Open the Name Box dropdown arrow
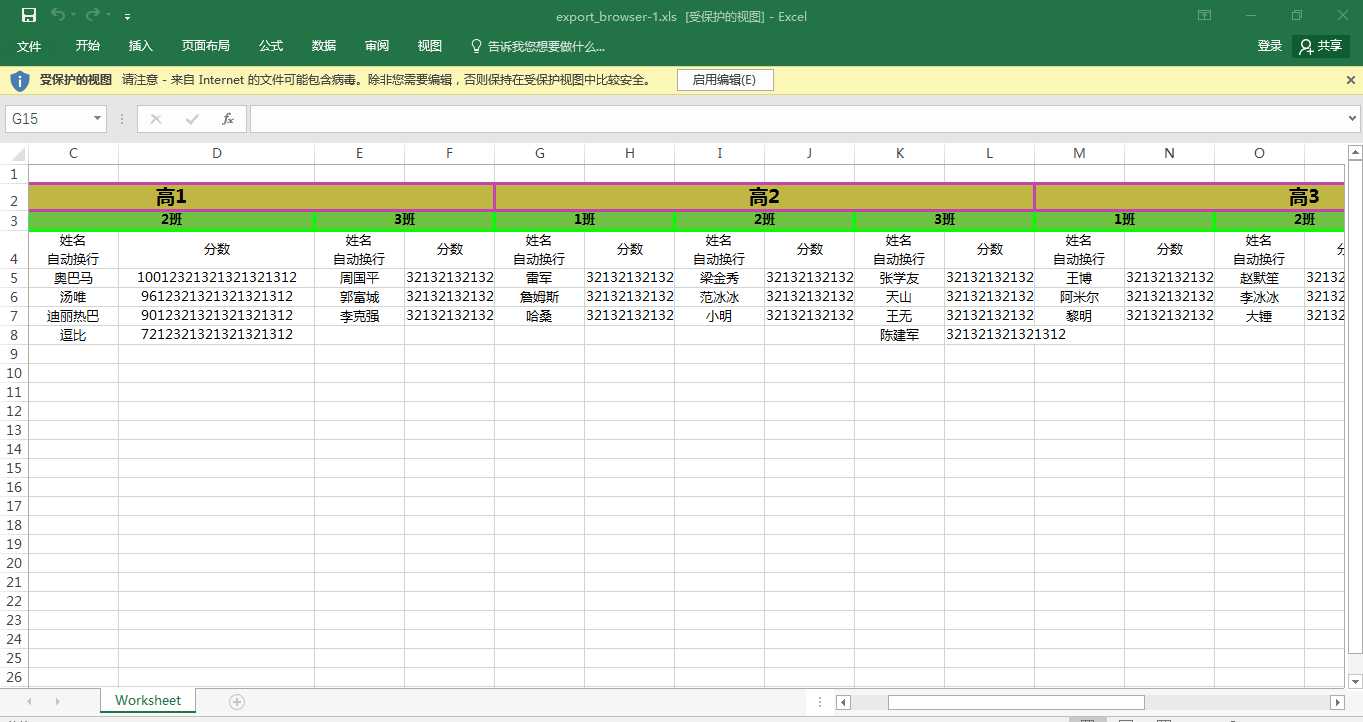1363x722 pixels. tap(97, 119)
